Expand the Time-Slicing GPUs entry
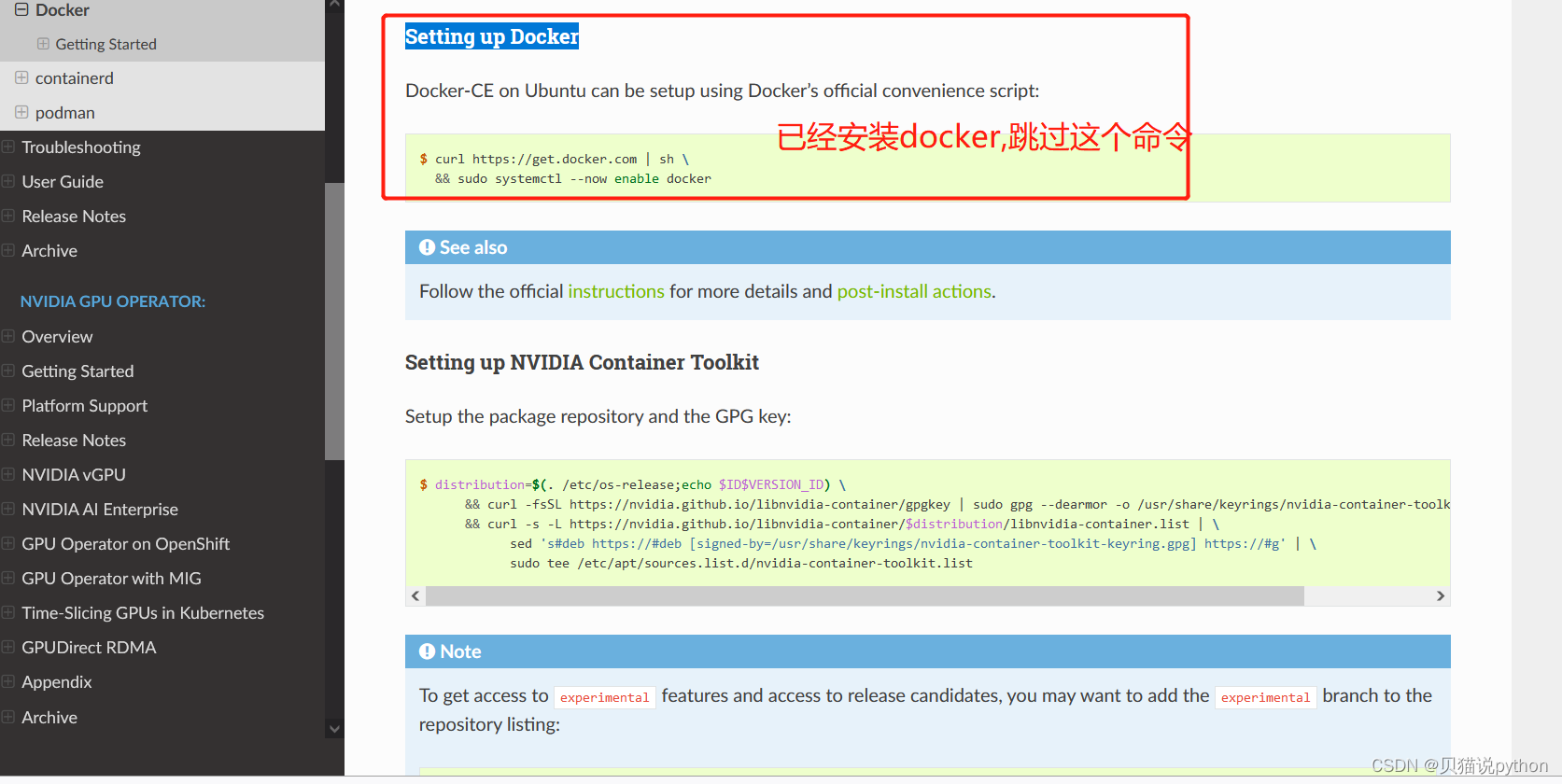The height and width of the screenshot is (784, 1562). (x=8, y=612)
